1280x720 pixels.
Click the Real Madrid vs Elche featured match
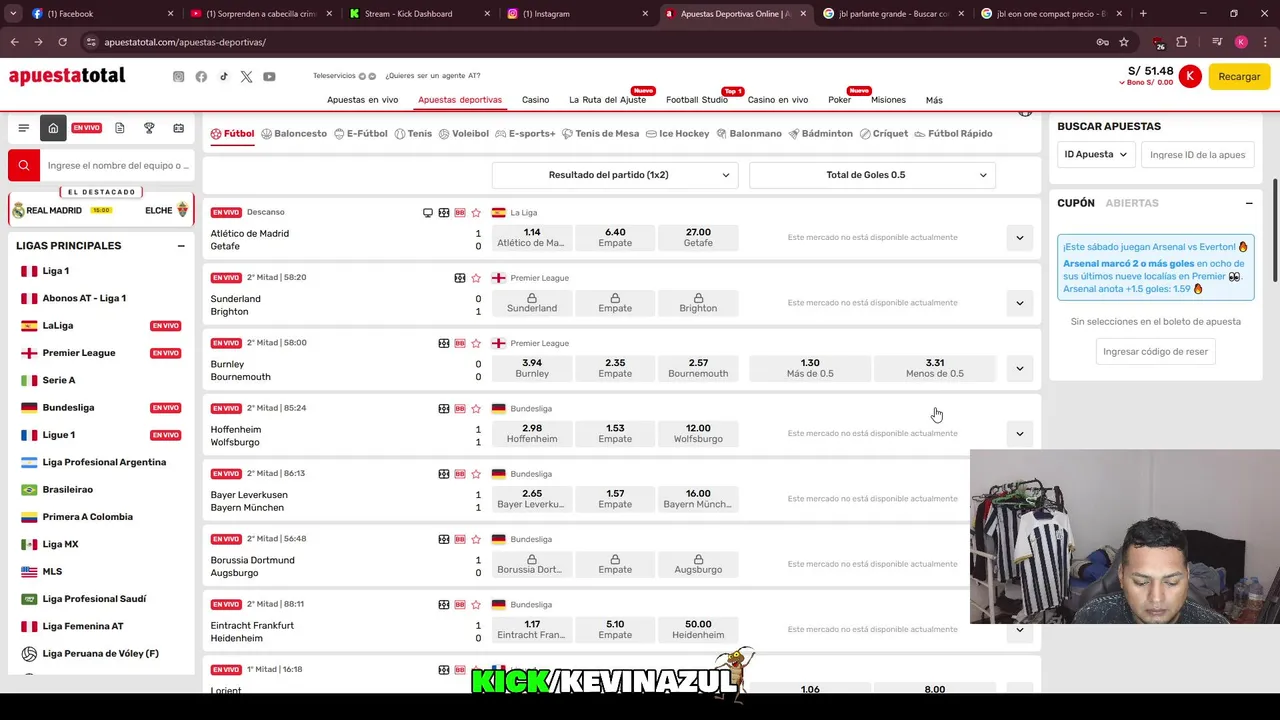click(100, 210)
